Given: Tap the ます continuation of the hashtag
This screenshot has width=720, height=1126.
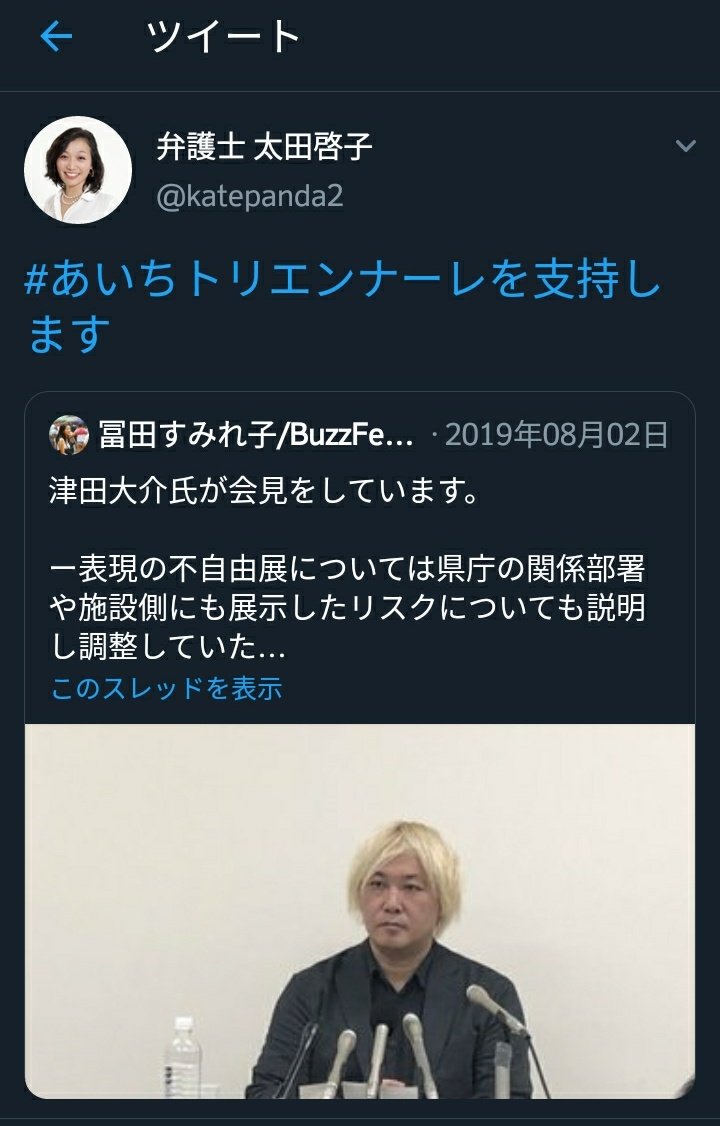Looking at the screenshot, I should click(x=69, y=335).
